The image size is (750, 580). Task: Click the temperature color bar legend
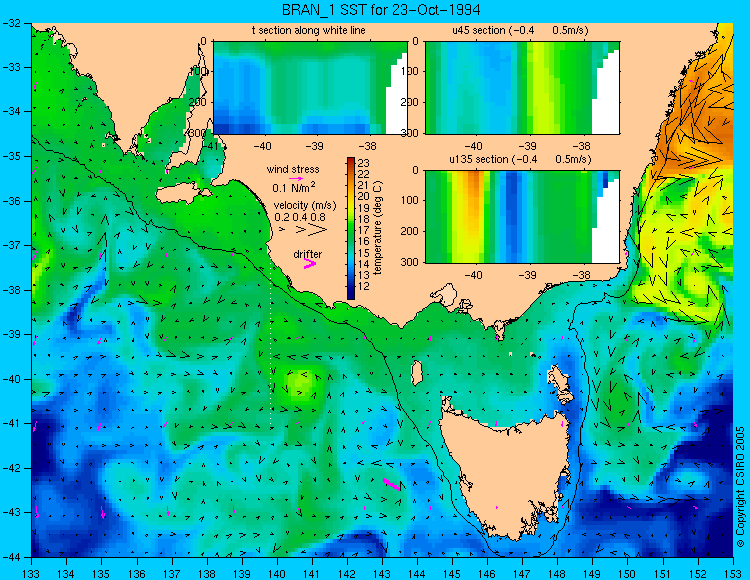pyautogui.click(x=351, y=228)
